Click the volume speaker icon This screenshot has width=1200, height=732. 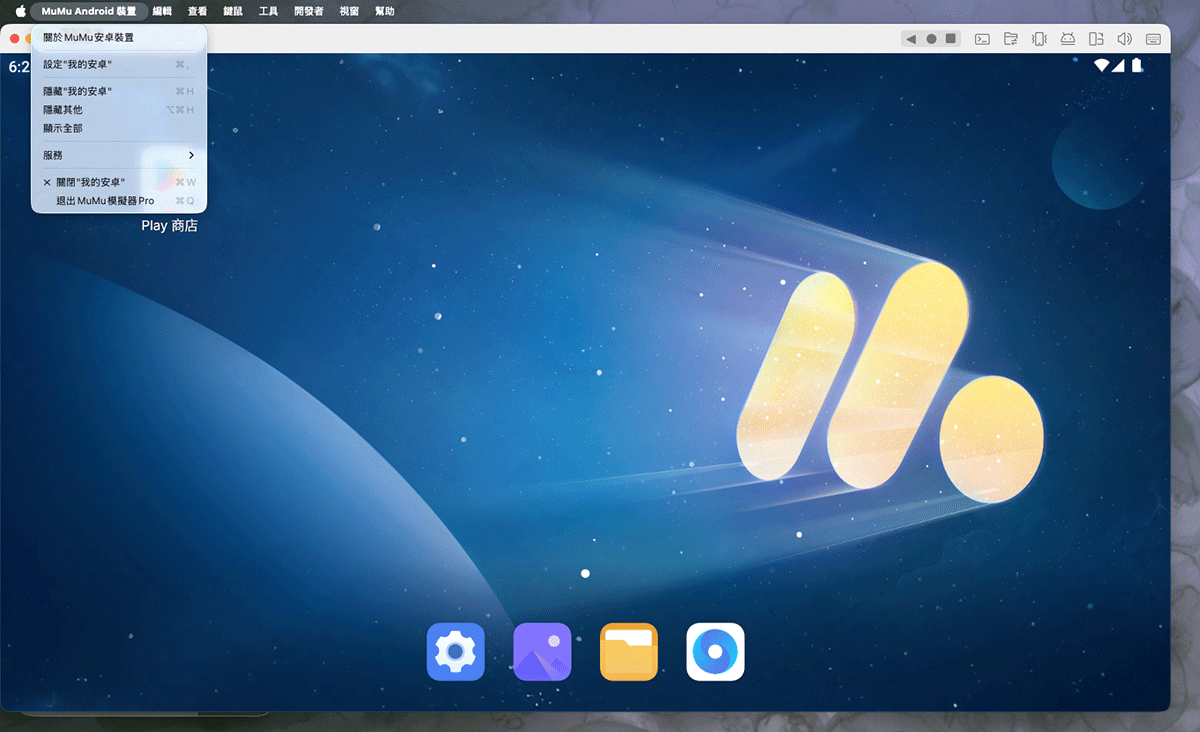[x=1124, y=39]
